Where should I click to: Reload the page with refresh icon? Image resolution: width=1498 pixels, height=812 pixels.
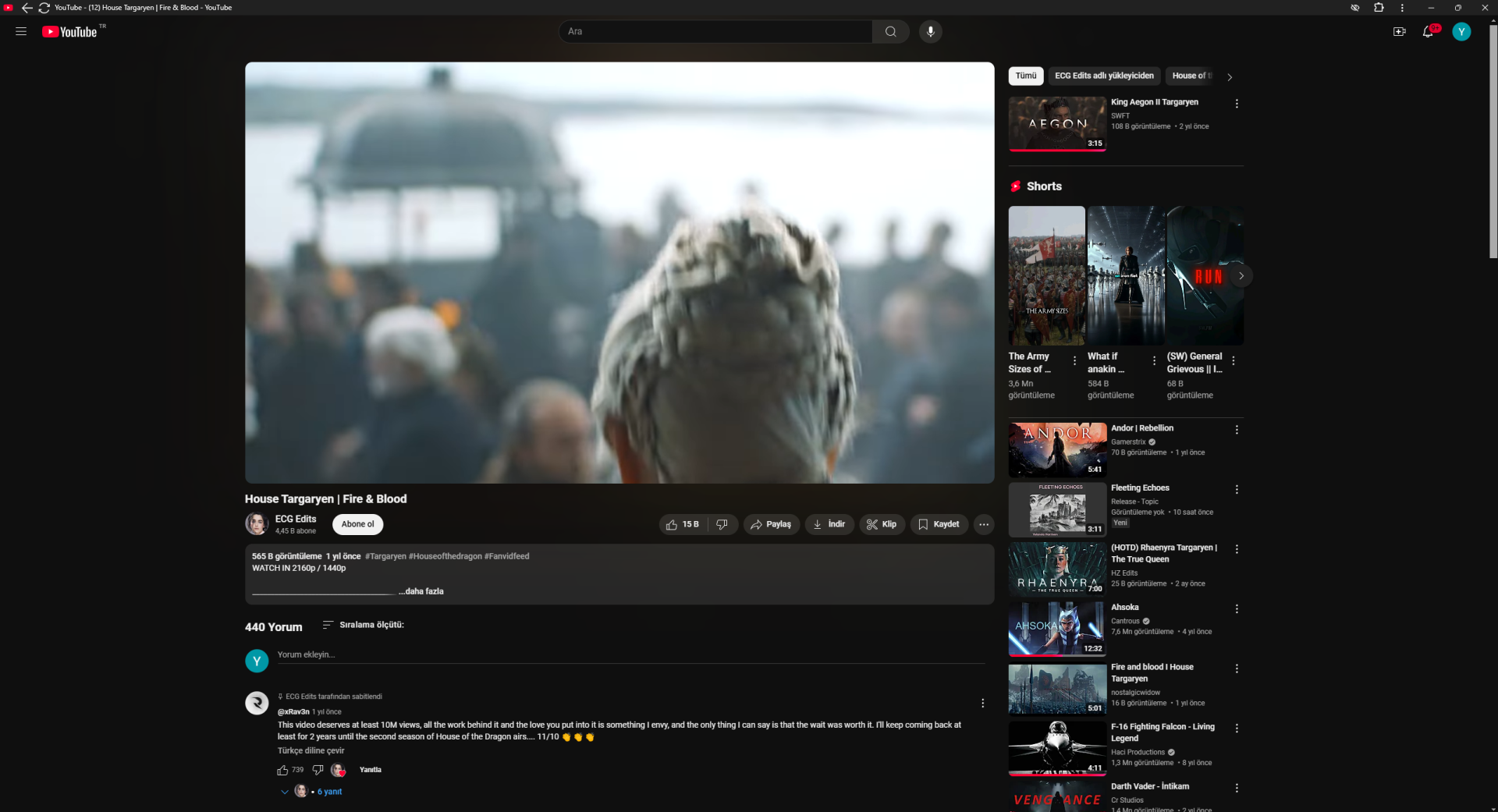pyautogui.click(x=44, y=8)
